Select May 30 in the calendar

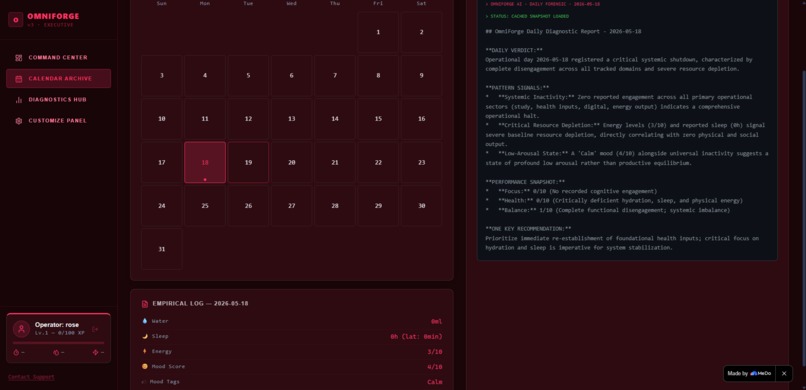(422, 206)
